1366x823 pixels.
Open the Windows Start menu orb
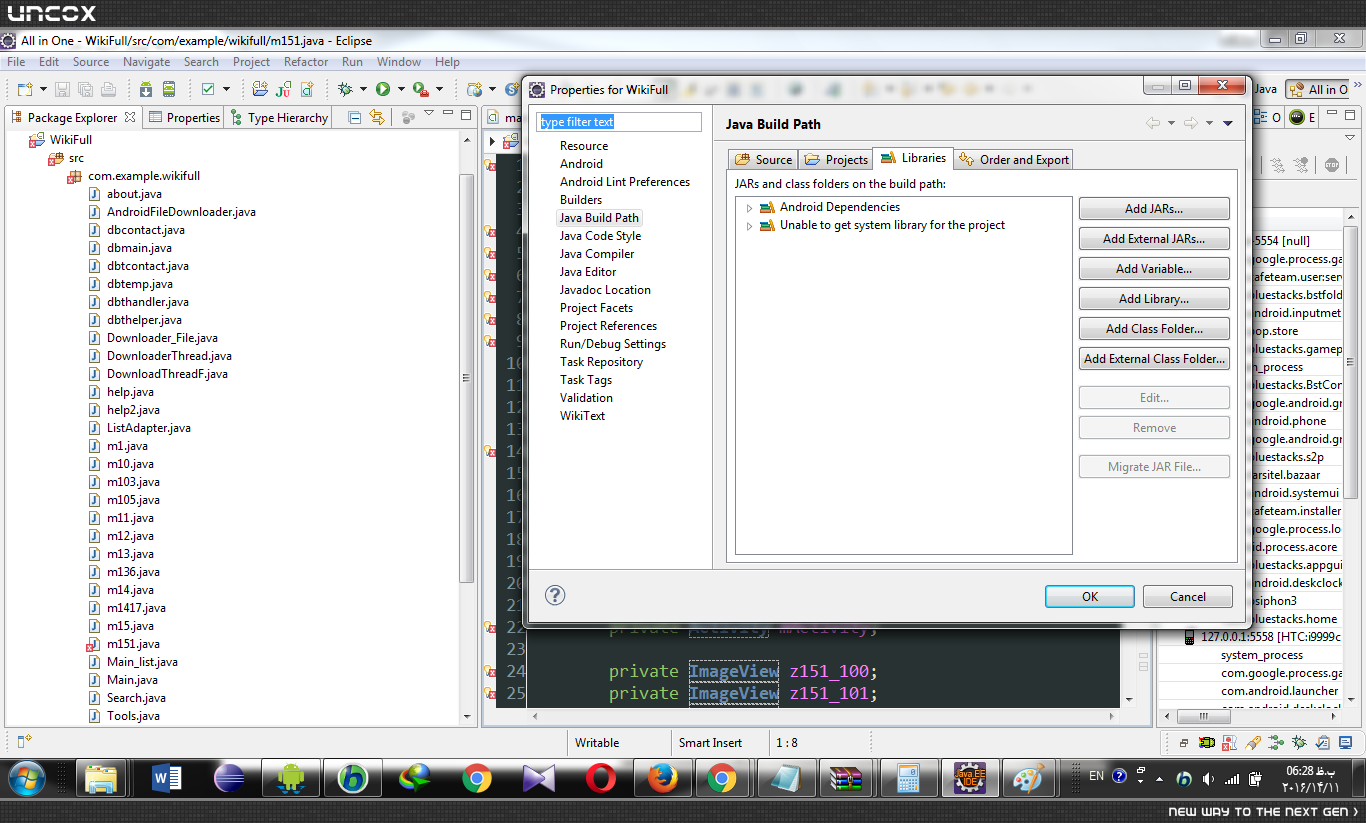pyautogui.click(x=25, y=778)
